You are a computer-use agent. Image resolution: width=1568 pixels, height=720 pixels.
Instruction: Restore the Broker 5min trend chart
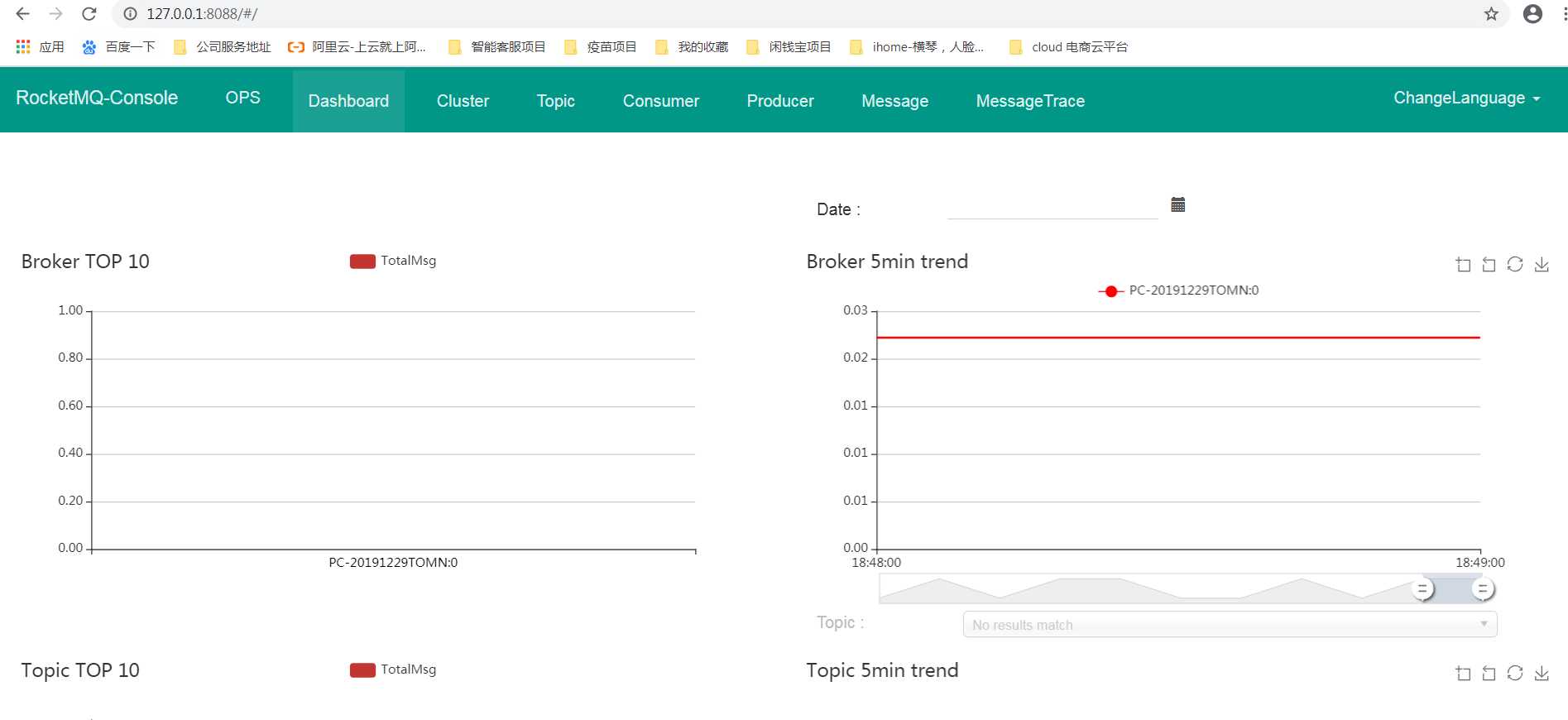click(1515, 265)
